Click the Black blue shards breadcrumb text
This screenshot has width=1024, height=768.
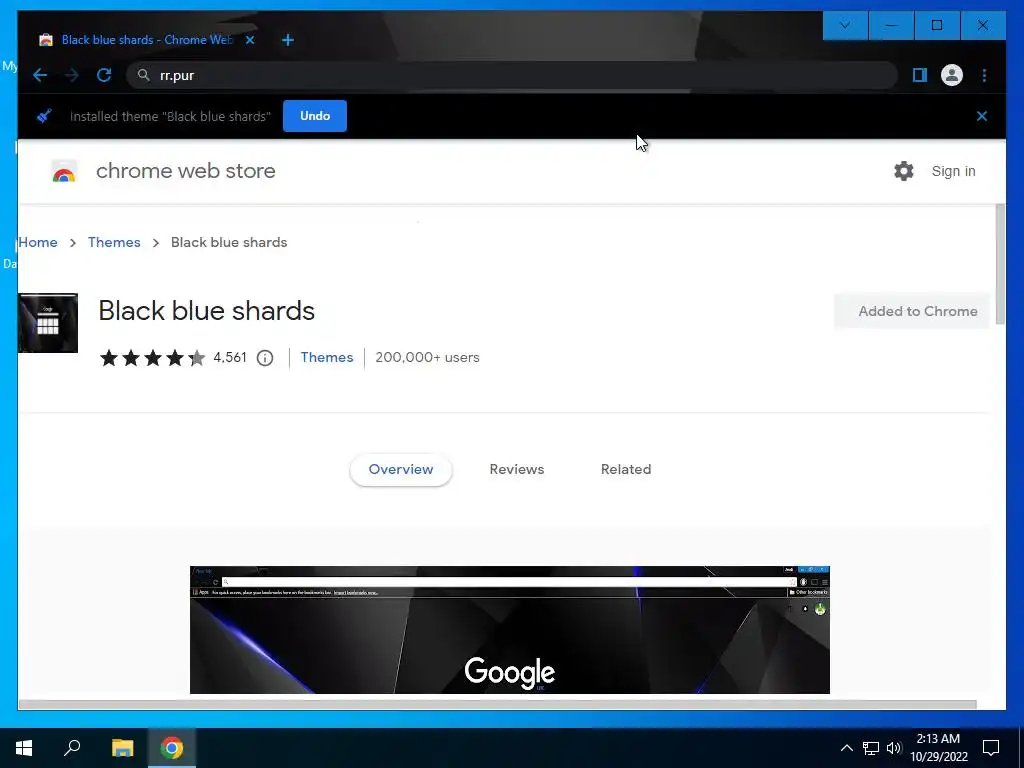click(x=229, y=242)
